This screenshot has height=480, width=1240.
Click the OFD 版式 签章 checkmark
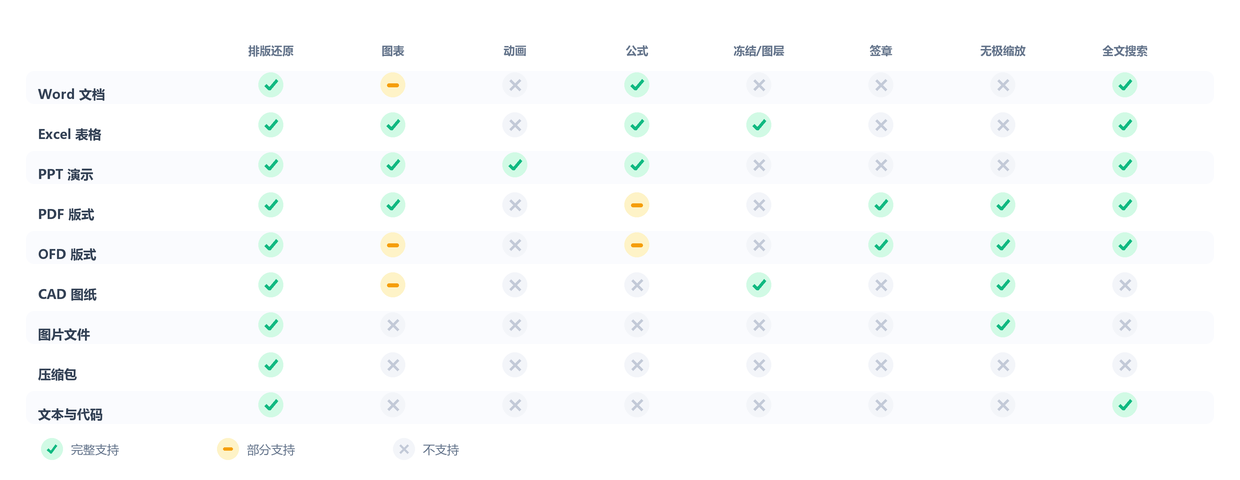[881, 245]
